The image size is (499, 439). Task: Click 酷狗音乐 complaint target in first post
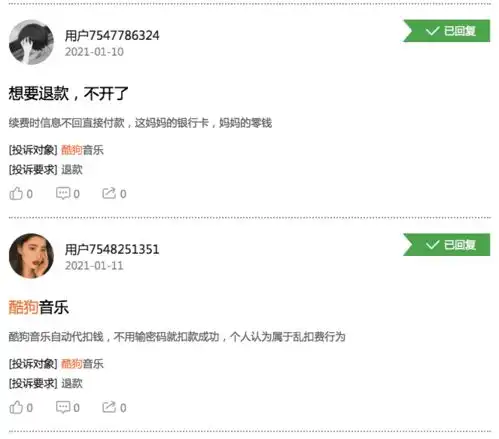coord(82,150)
